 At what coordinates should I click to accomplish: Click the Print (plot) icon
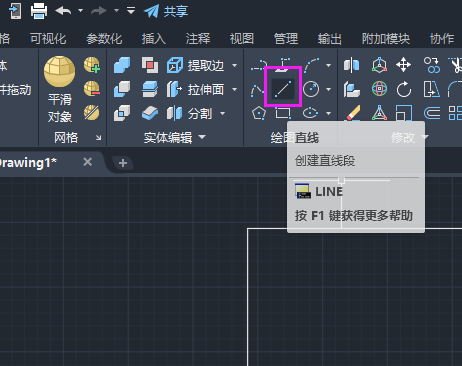39,11
